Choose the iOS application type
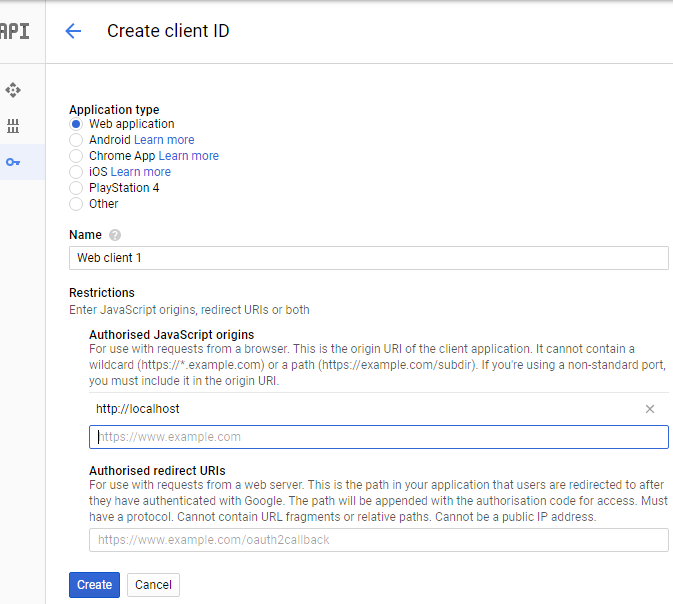The image size is (673, 604). click(76, 172)
